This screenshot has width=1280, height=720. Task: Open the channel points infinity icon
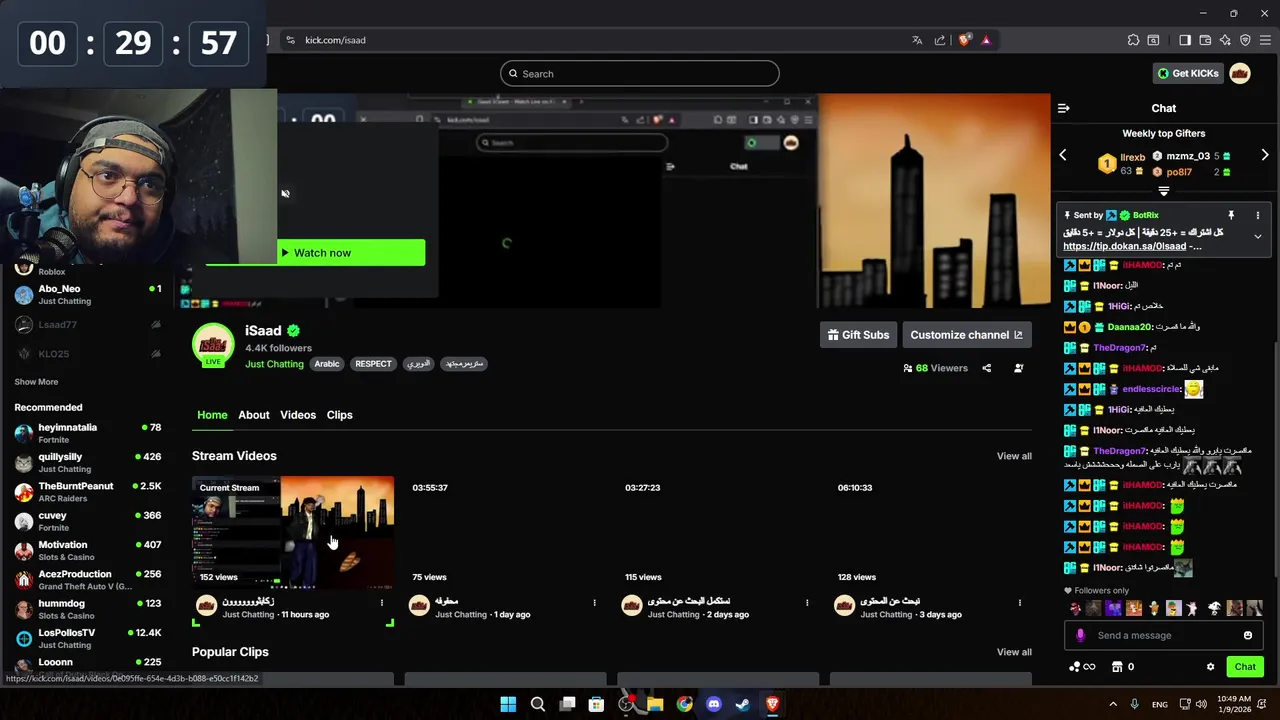coord(1082,667)
